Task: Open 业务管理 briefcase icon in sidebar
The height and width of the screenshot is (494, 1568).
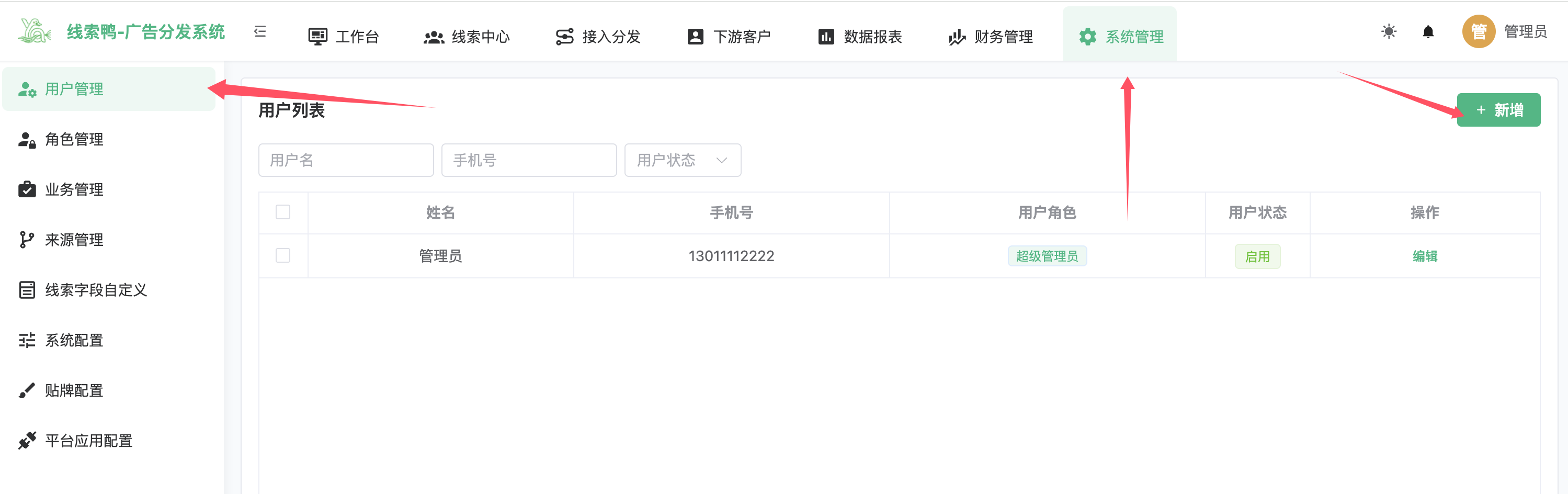Action: click(x=27, y=189)
